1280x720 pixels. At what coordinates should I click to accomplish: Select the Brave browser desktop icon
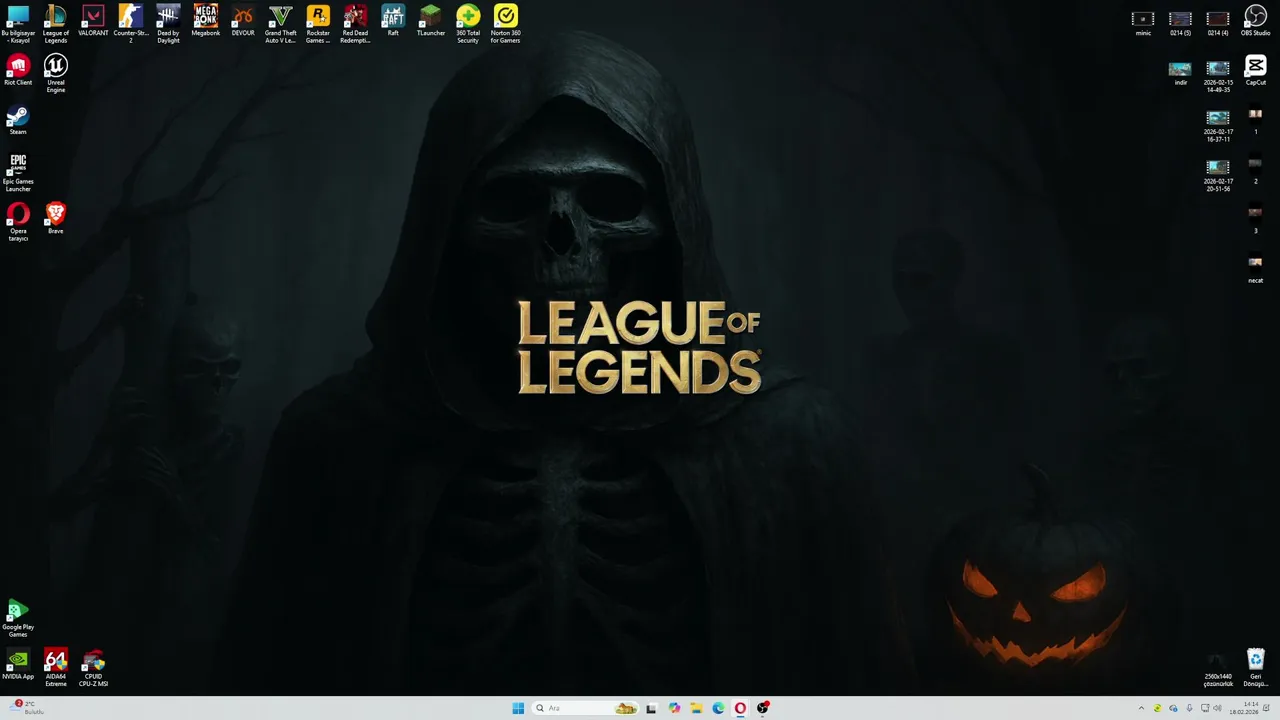click(56, 219)
